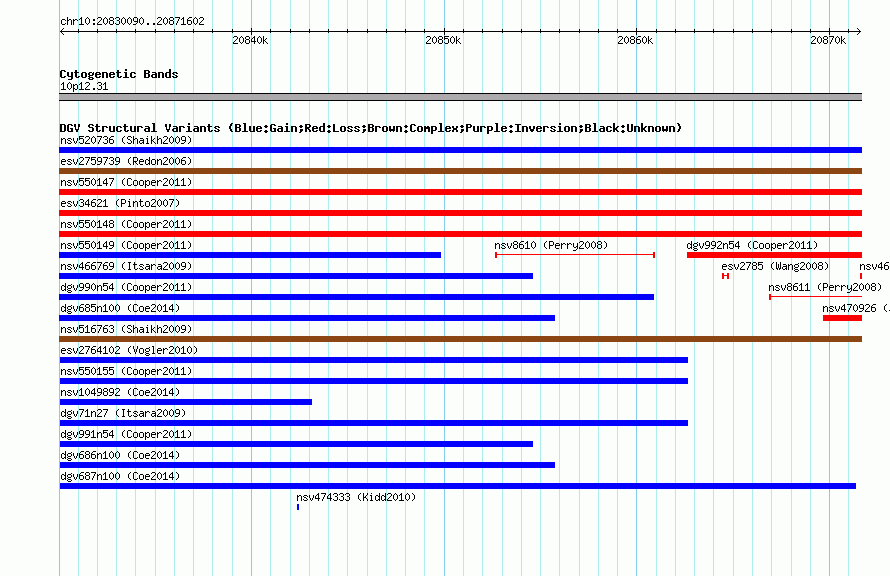Click the blue dgv686n100 (Coe2014) bar
Screen dimensions: 890x576
[307, 465]
